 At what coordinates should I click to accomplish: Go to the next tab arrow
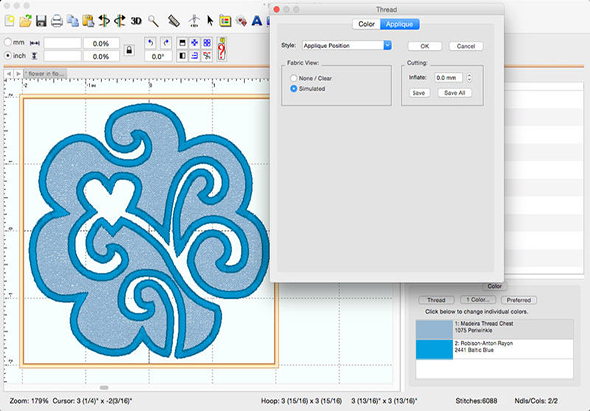18,74
